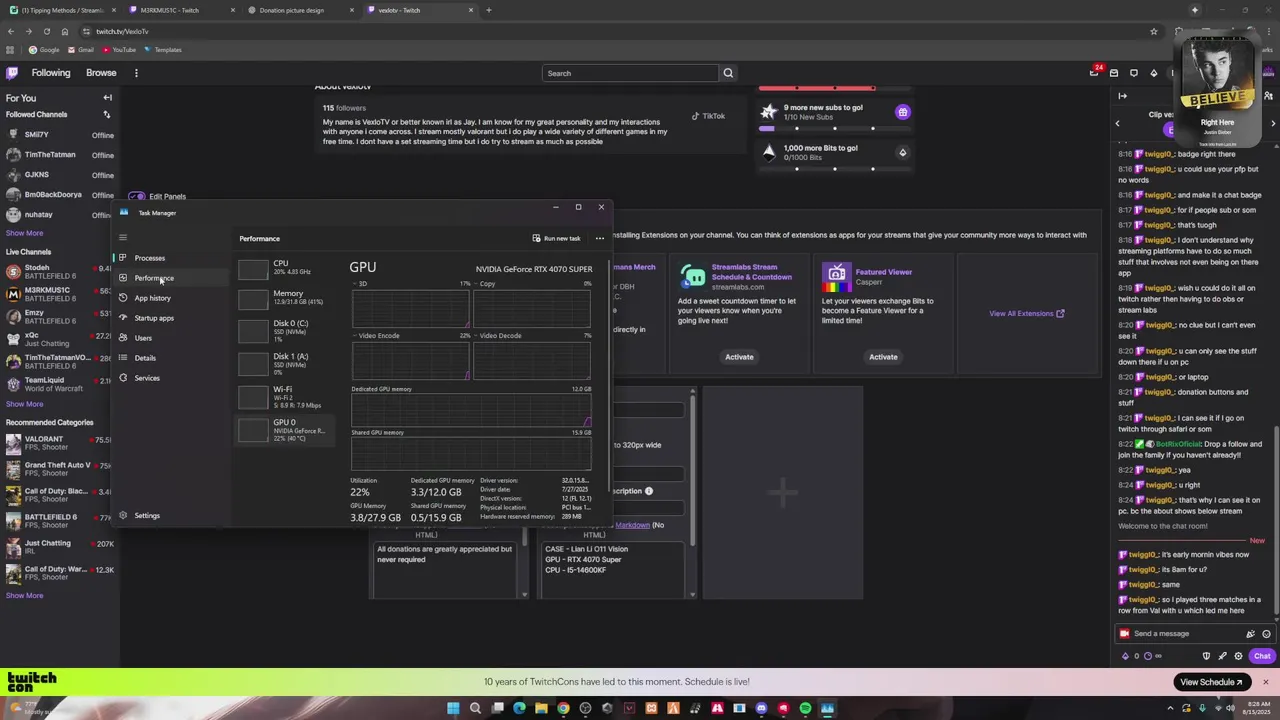Open the Windows Start menu

coord(453,709)
